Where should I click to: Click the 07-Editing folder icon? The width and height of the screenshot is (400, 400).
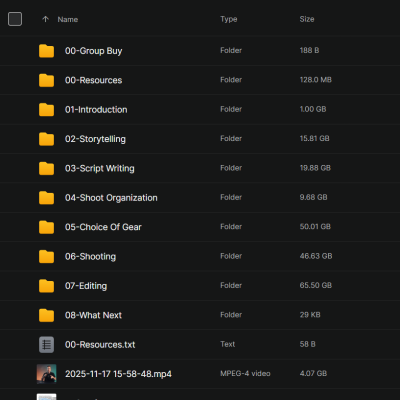click(46, 286)
